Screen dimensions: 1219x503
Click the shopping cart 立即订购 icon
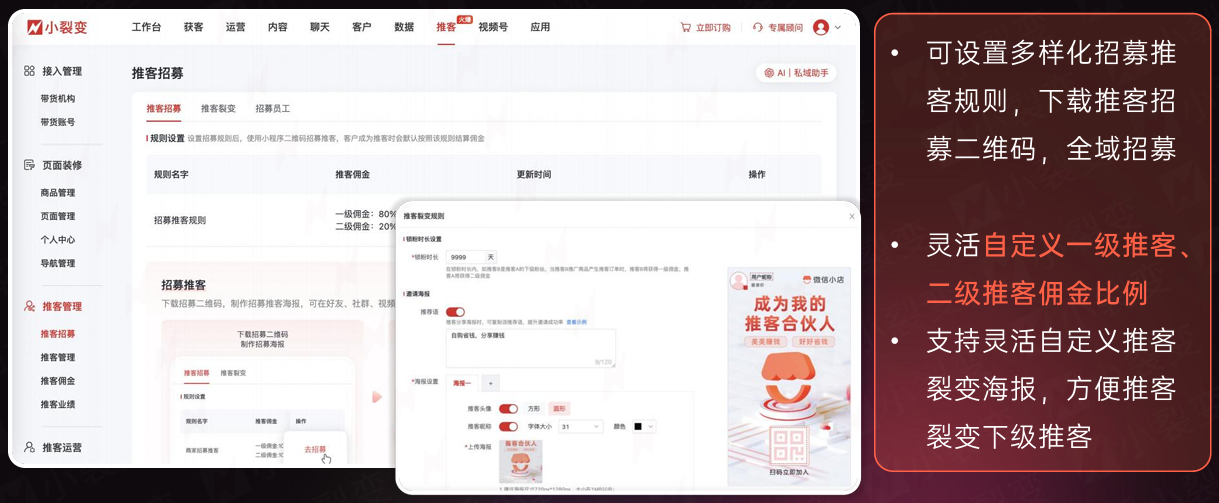[685, 28]
